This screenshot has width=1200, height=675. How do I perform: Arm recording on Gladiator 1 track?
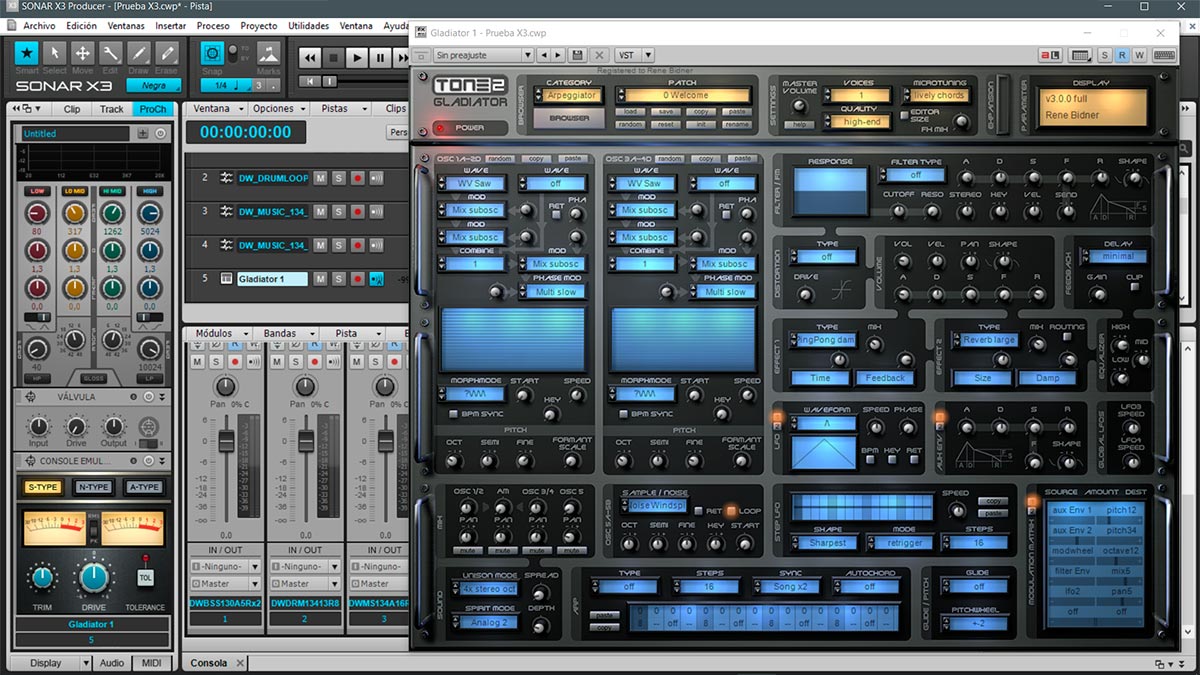pyautogui.click(x=357, y=279)
